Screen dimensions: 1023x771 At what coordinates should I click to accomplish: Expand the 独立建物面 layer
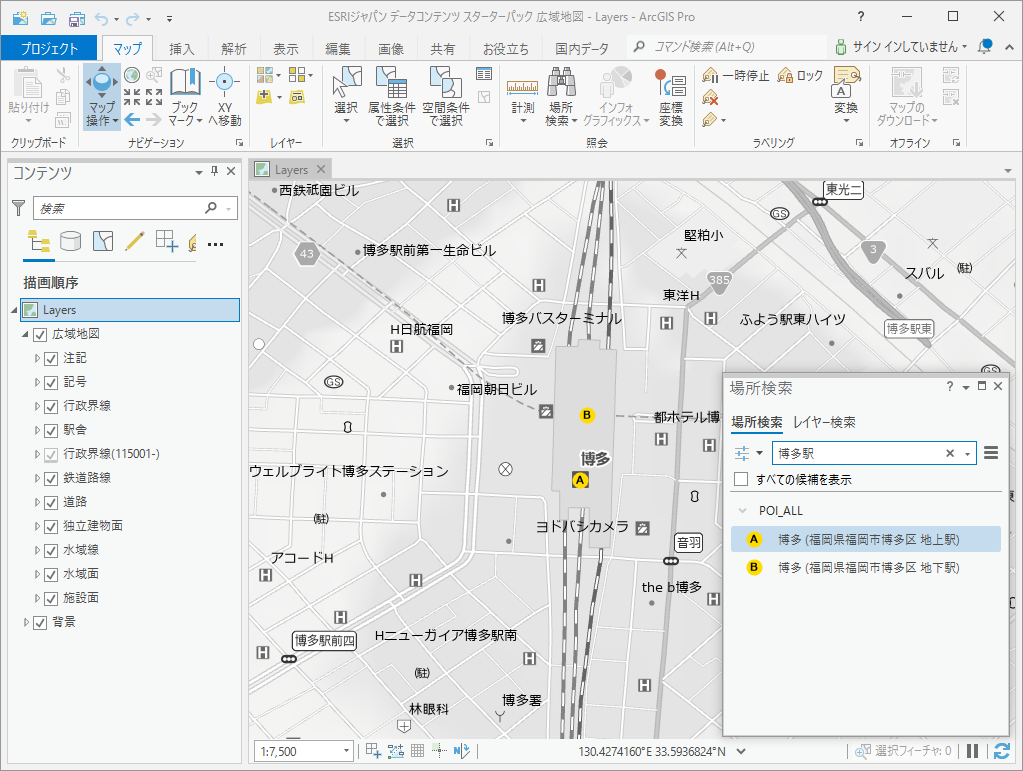(x=37, y=526)
